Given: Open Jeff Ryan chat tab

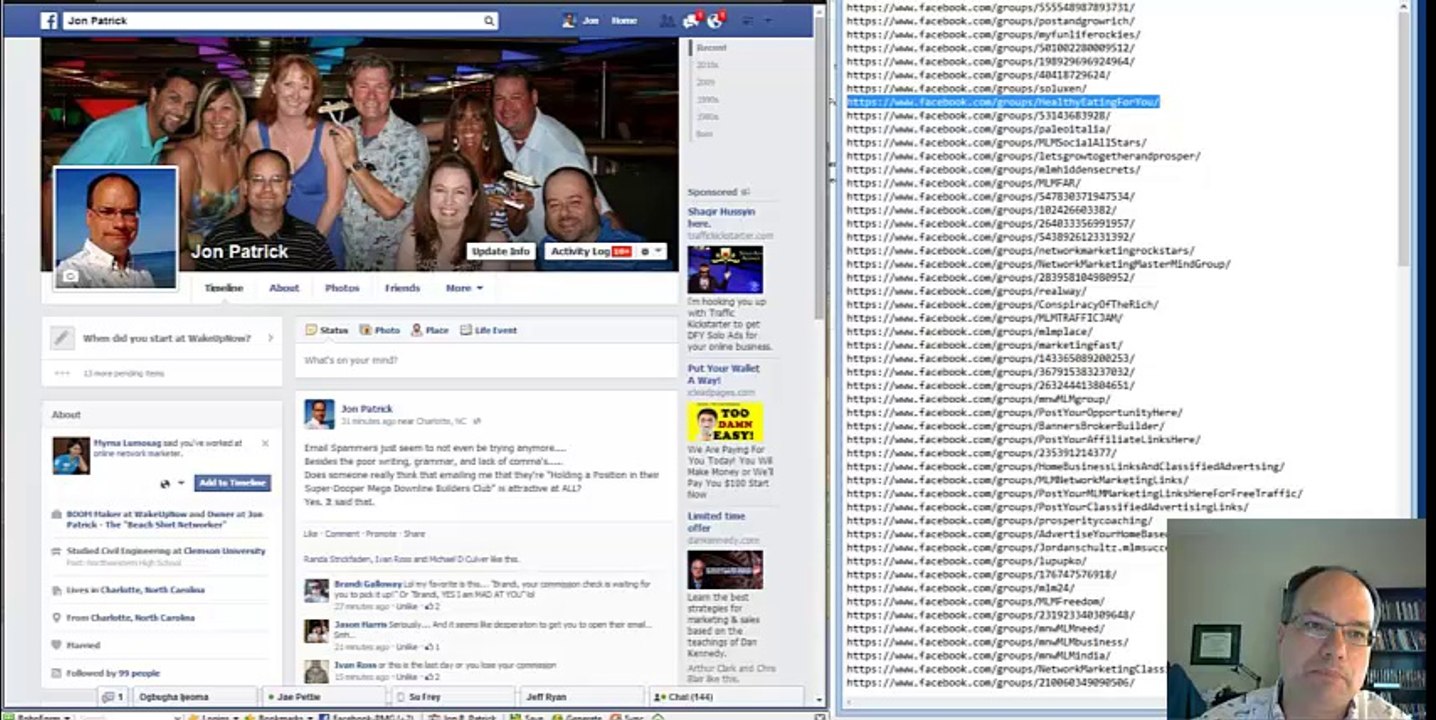Looking at the screenshot, I should point(581,697).
